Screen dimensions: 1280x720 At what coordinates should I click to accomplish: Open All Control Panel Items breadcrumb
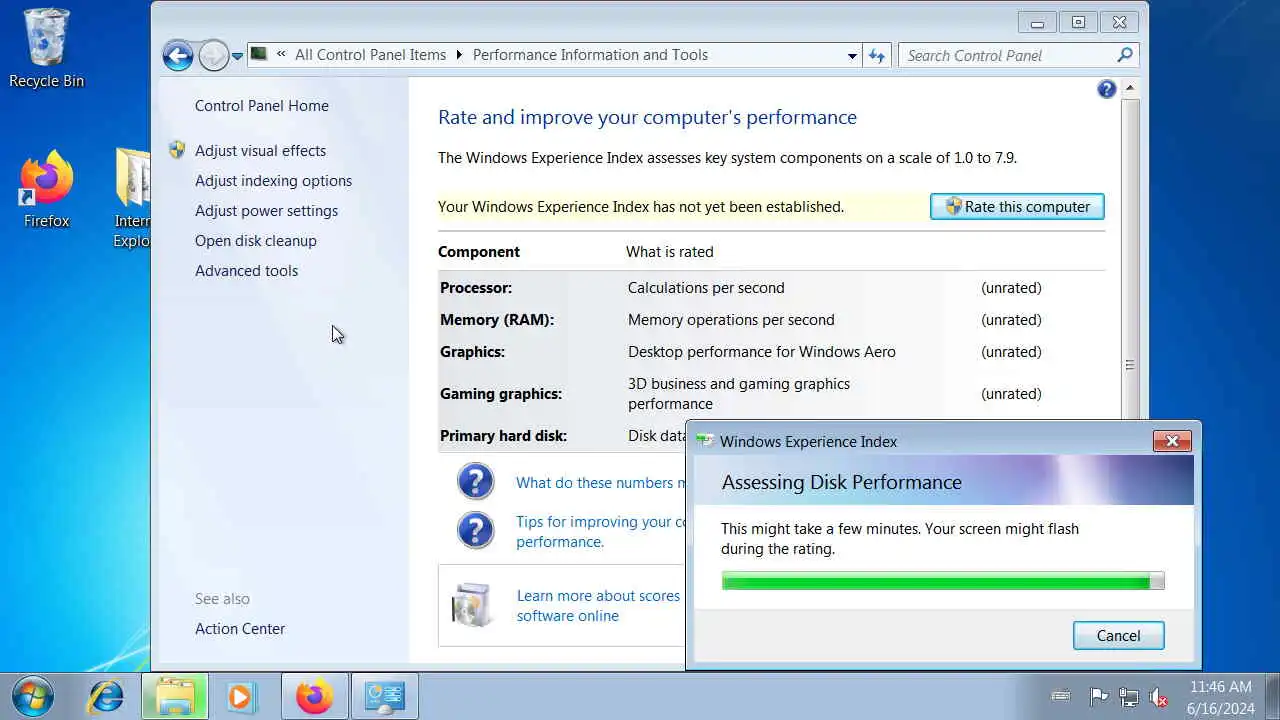coord(370,55)
